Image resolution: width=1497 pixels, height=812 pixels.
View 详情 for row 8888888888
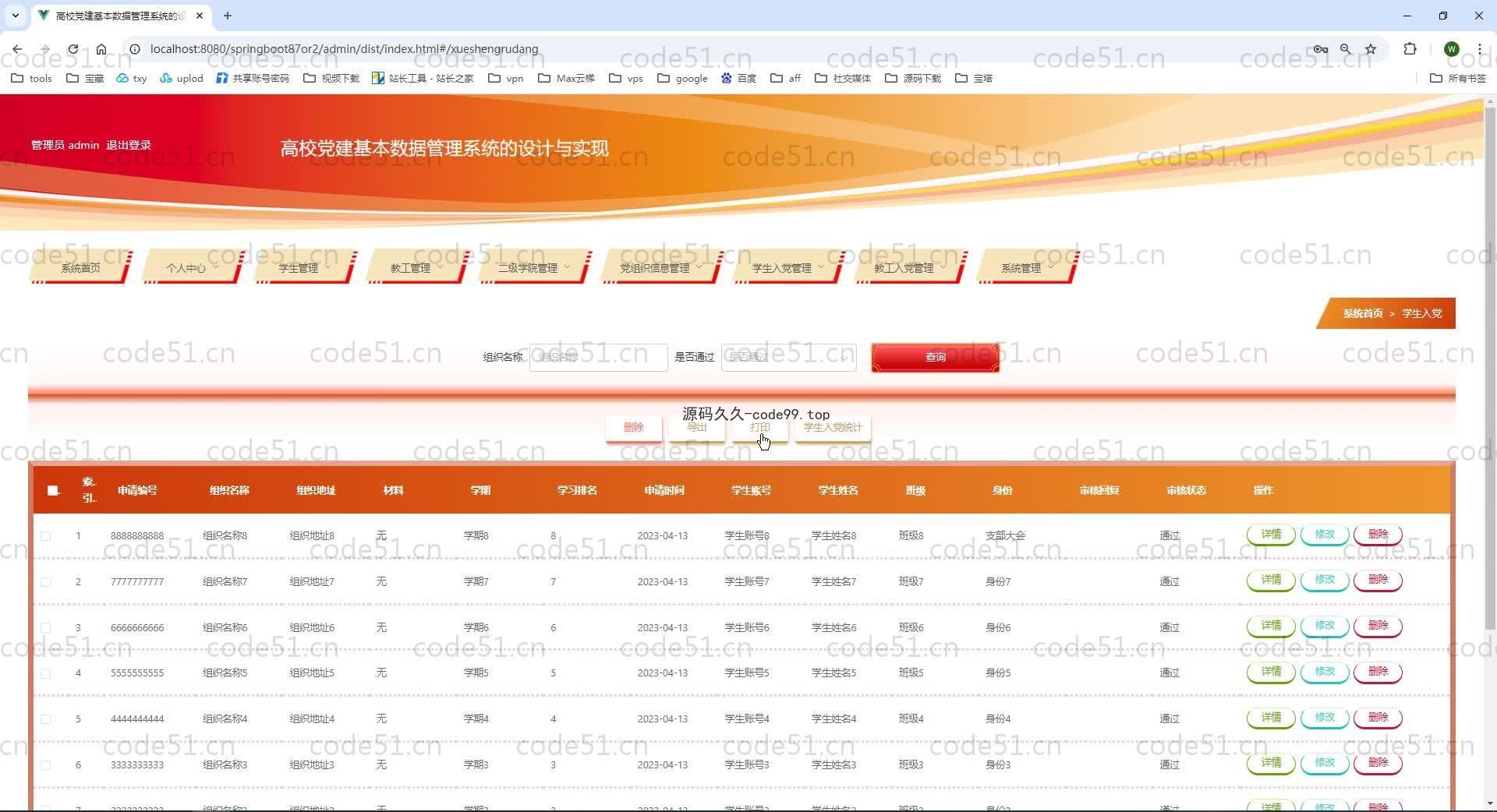1271,535
